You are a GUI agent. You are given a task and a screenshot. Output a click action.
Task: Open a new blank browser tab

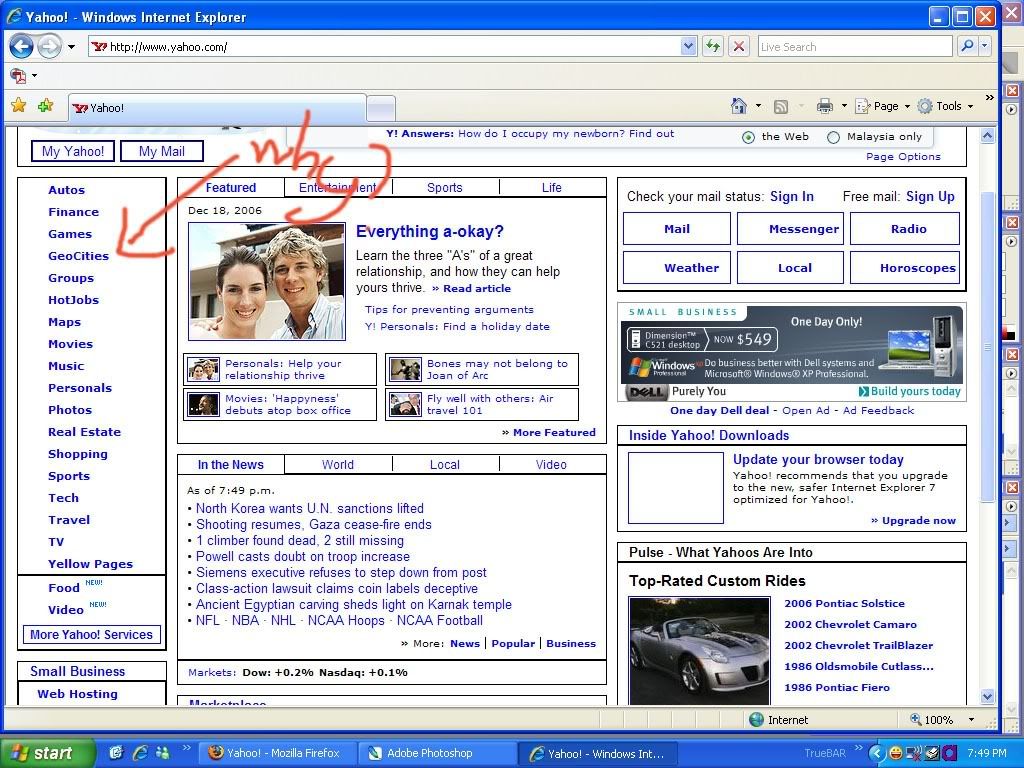381,108
